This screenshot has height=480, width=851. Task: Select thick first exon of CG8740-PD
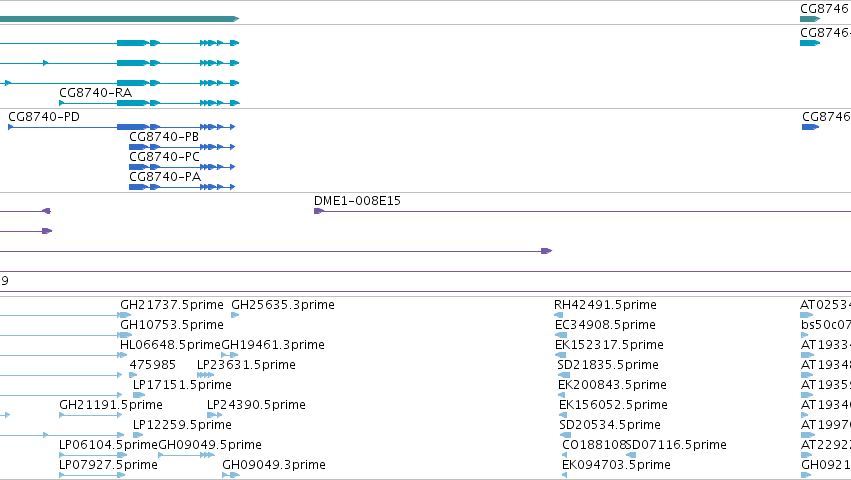click(132, 127)
